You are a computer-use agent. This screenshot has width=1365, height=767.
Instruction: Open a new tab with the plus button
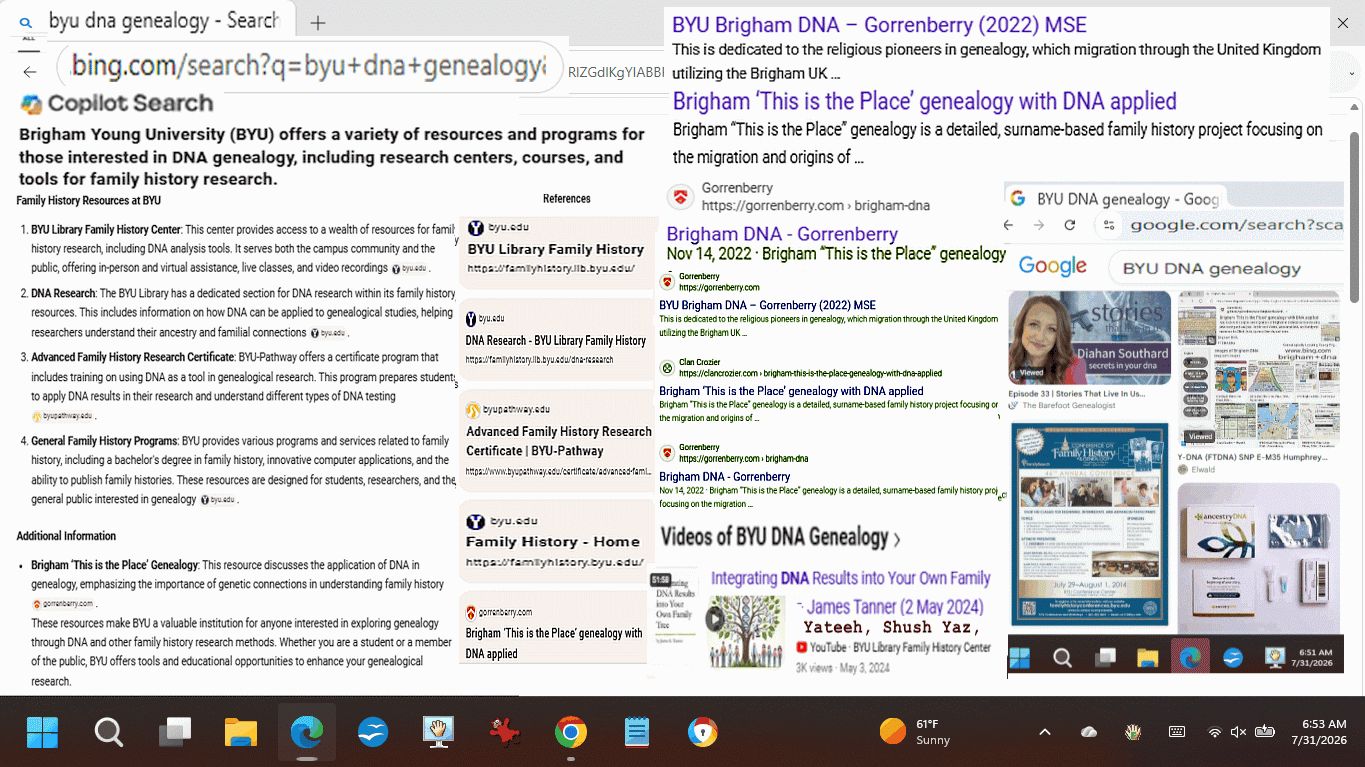pos(318,22)
